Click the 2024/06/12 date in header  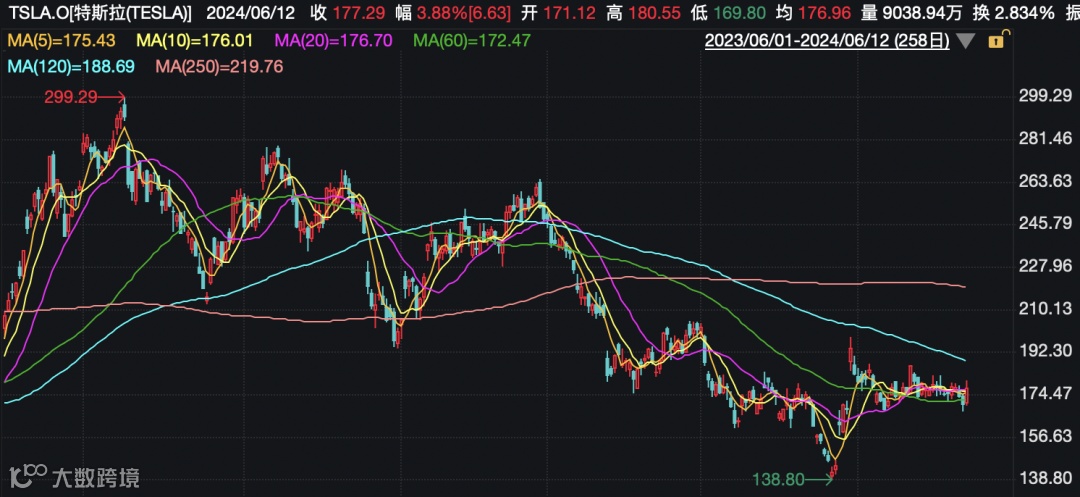pyautogui.click(x=250, y=12)
